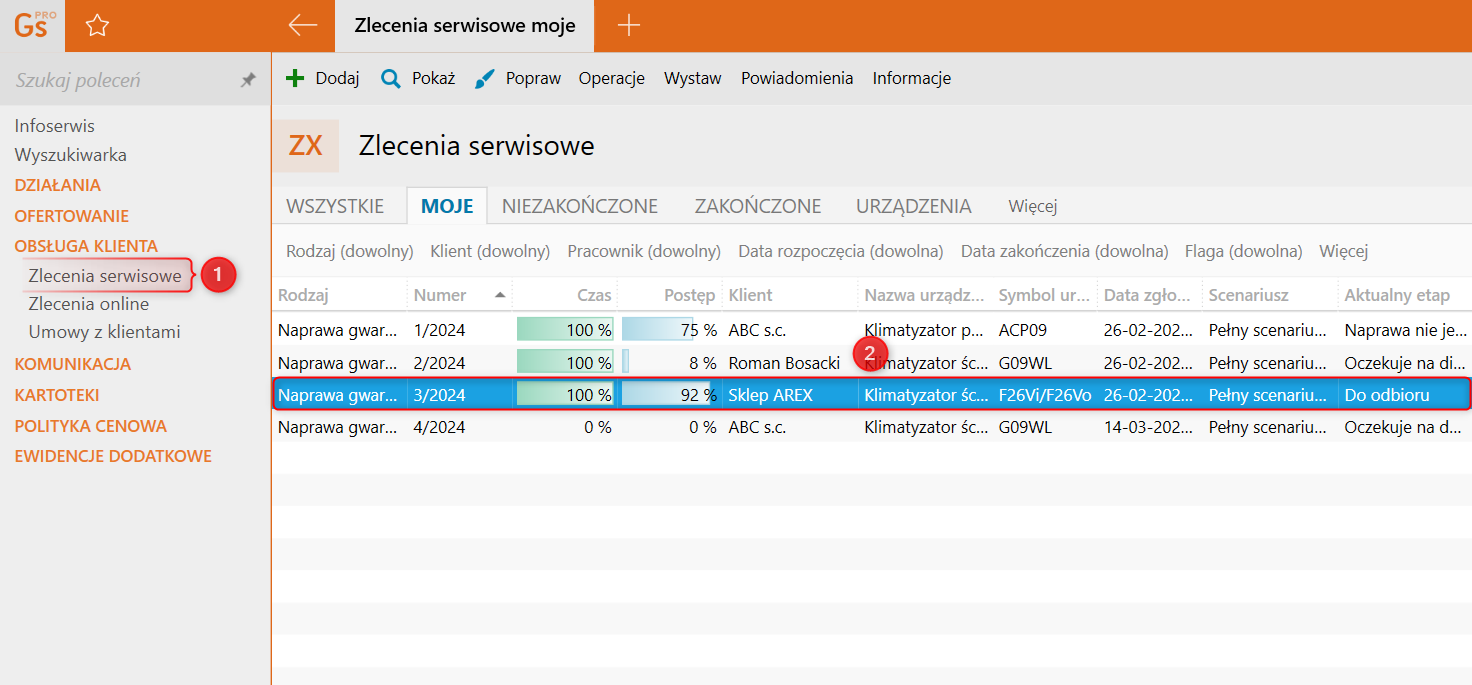Screen dimensions: 1472x685
Task: Open the Rodzaj (dowolny) filter
Action: (349, 251)
